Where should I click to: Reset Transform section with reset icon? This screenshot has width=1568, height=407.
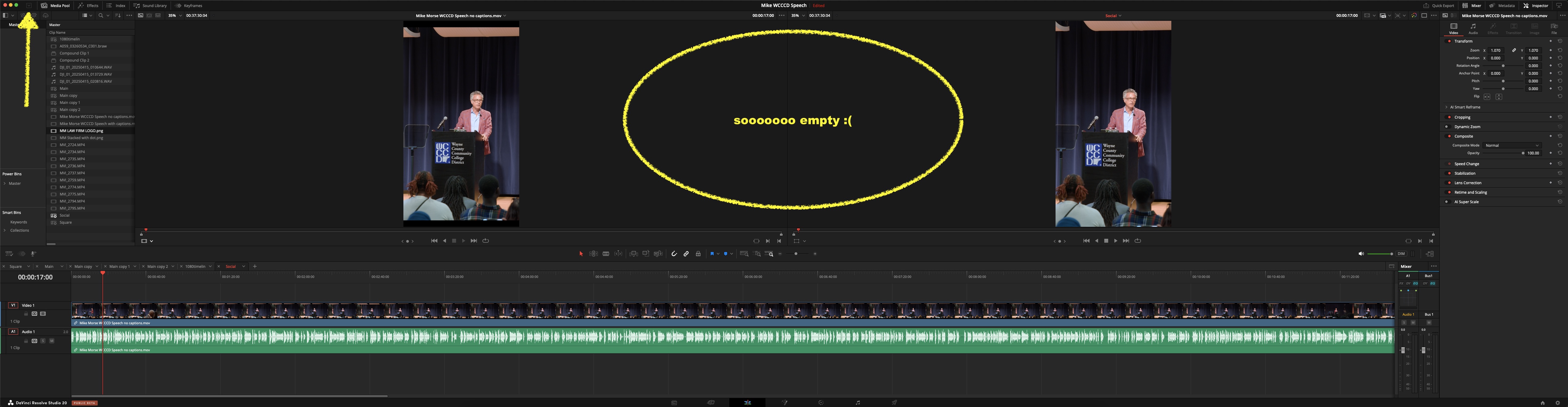click(x=1559, y=41)
